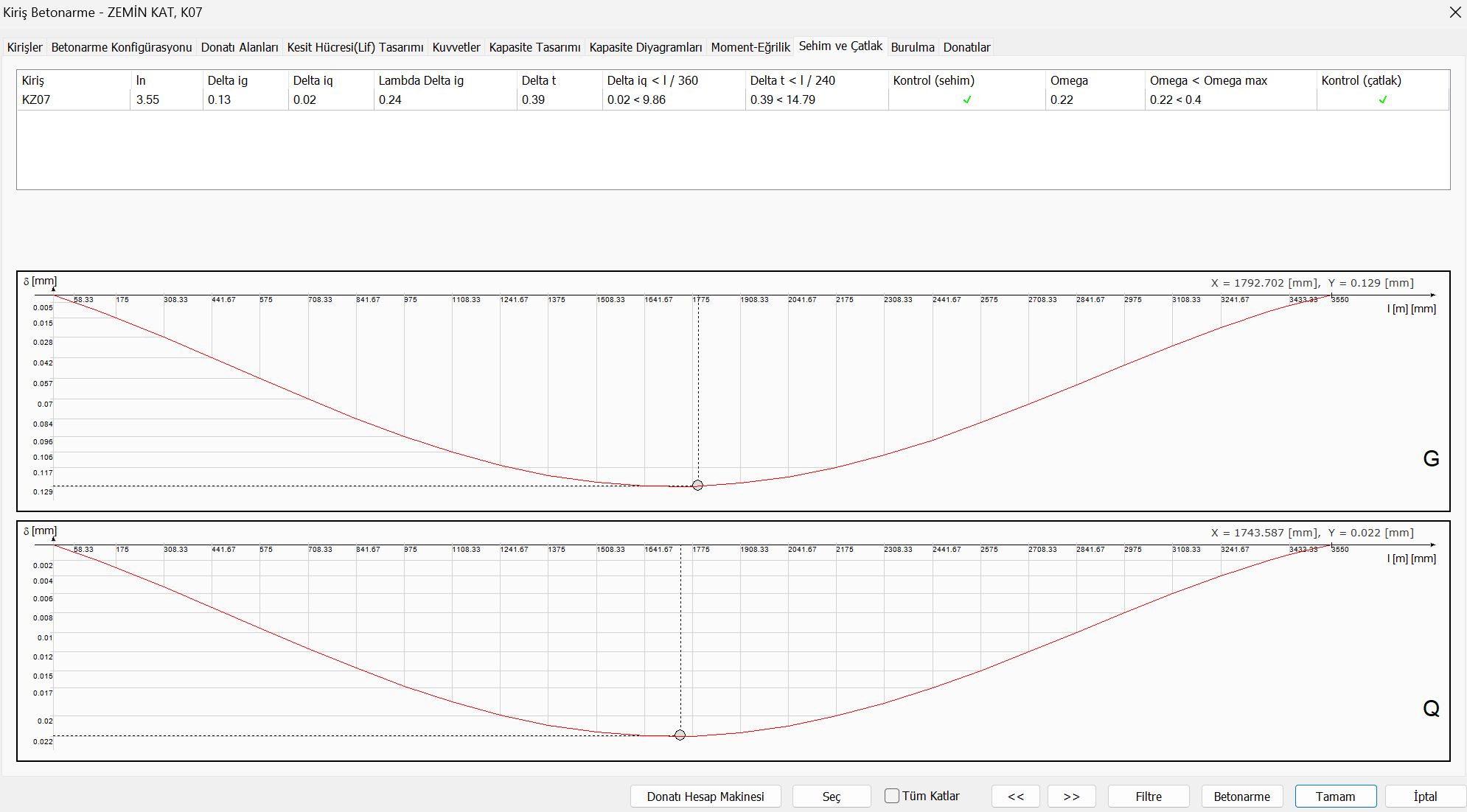1467x812 pixels.
Task: Go to previous beam with << button
Action: (1015, 797)
